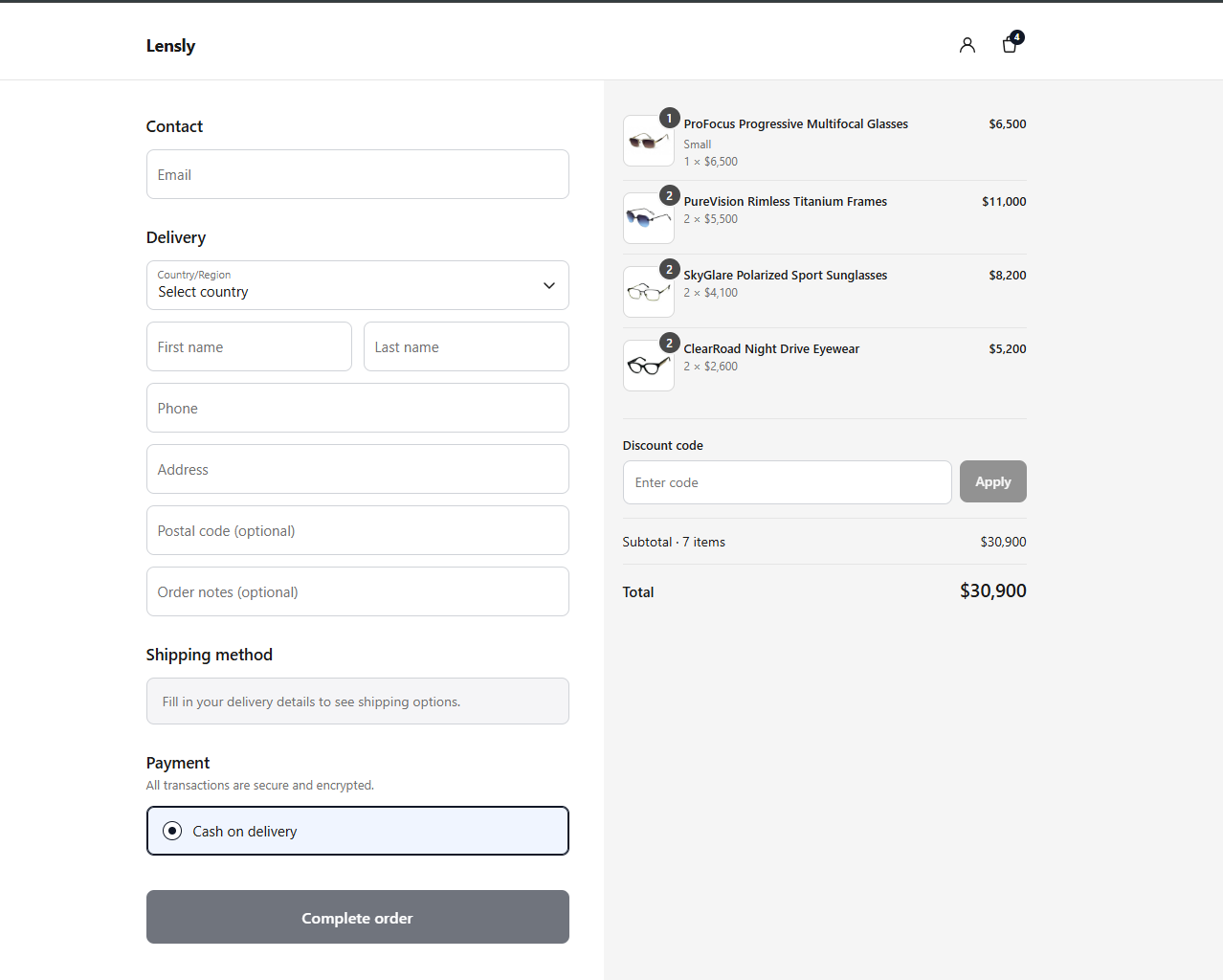Screen dimensions: 1223x980
Task: Click ClearRoad Night Drive Eyewear thumbnail
Action: [x=649, y=366]
